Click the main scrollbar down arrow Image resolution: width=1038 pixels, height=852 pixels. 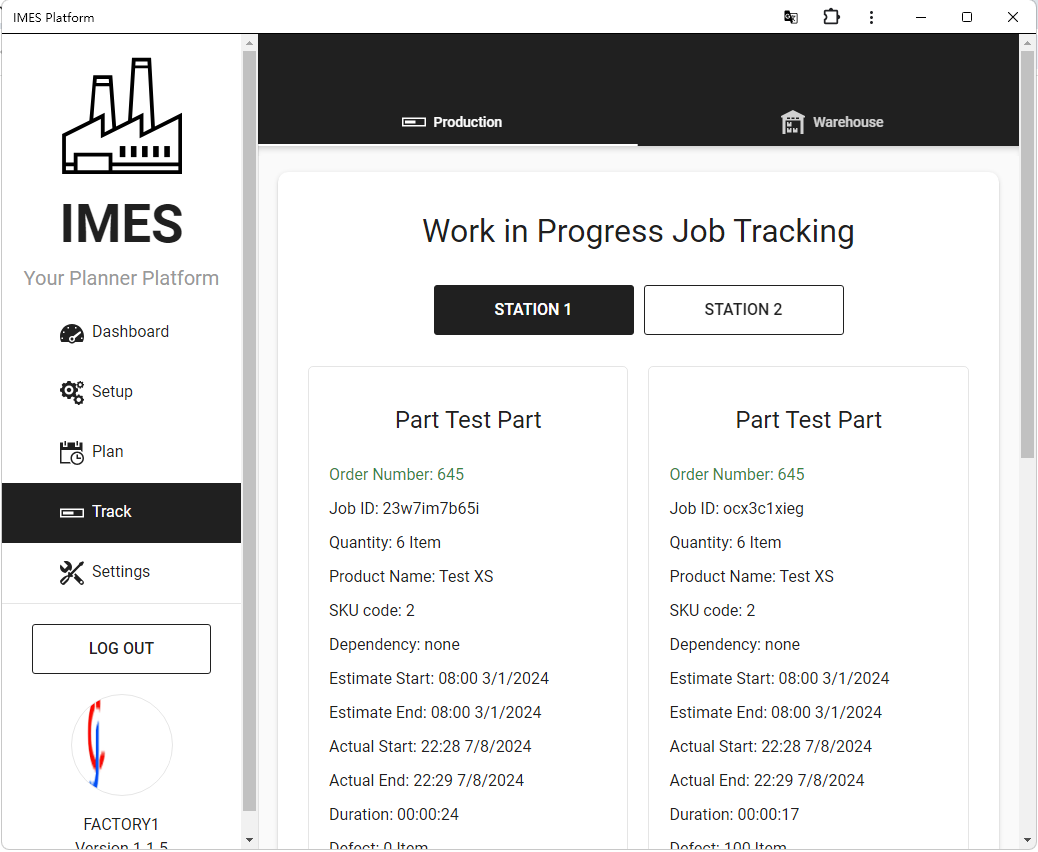[x=1027, y=840]
